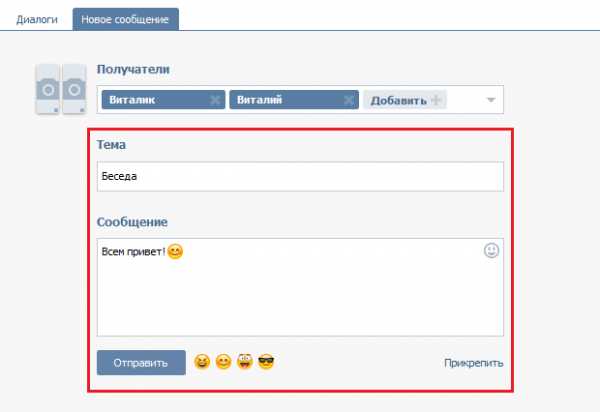Remove recipient Виталий with the x icon
600x412 pixels.
349,100
